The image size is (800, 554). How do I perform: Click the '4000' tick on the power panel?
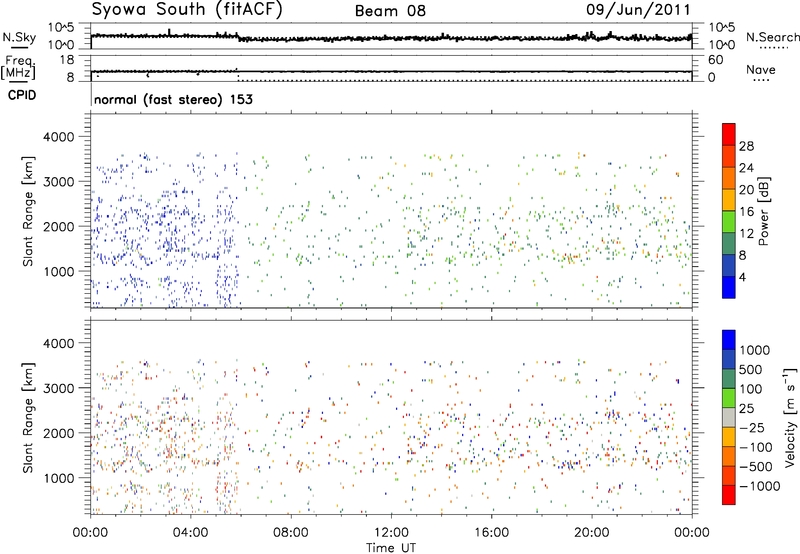point(59,137)
